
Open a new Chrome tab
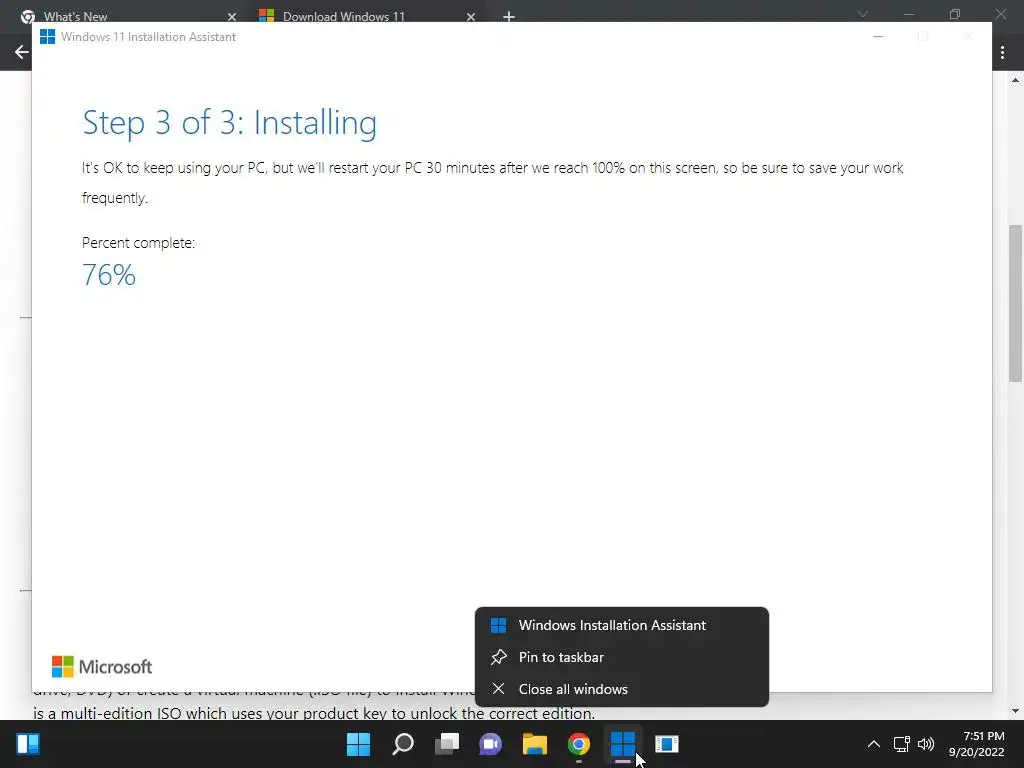pos(509,17)
